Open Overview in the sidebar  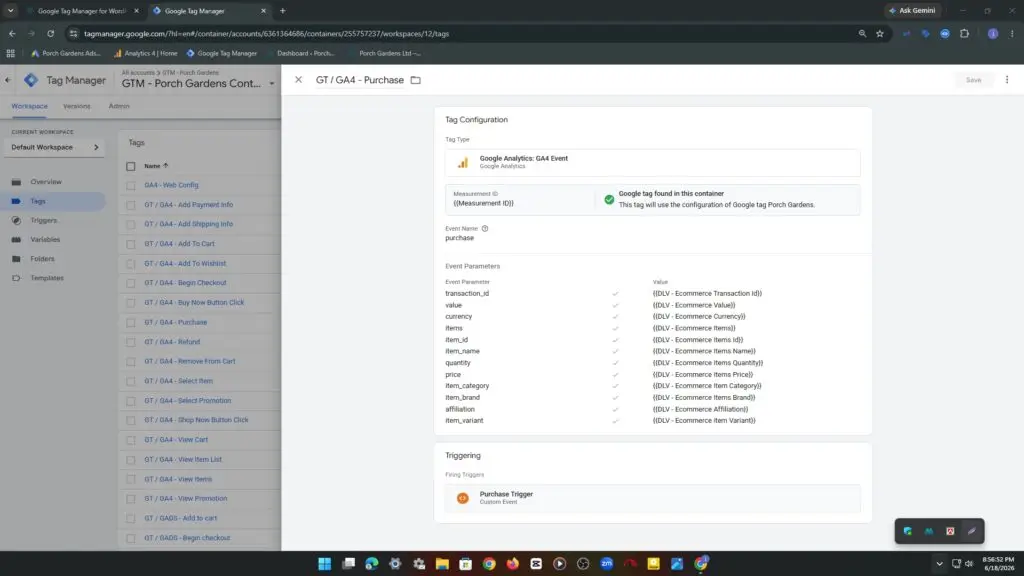(46, 182)
